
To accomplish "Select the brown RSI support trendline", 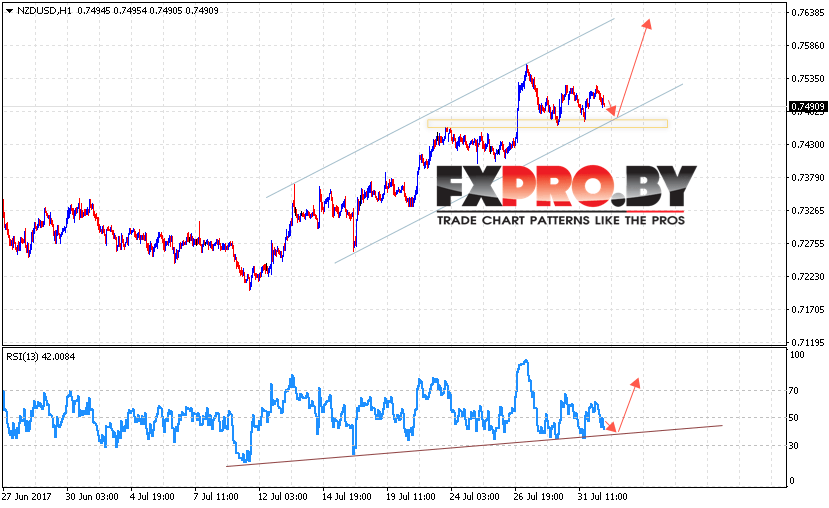I will click(x=474, y=446).
